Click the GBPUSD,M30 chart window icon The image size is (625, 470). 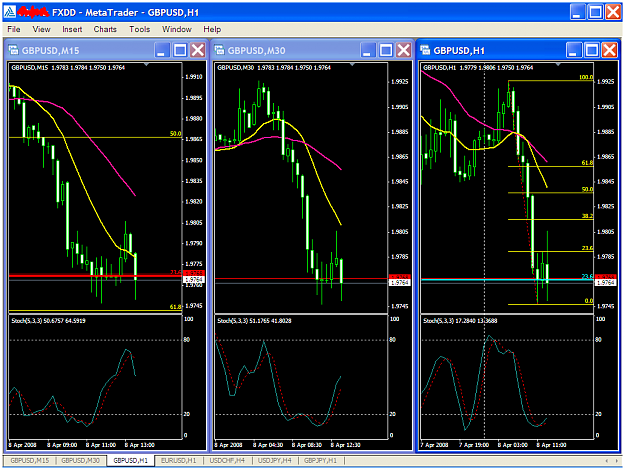[219, 50]
